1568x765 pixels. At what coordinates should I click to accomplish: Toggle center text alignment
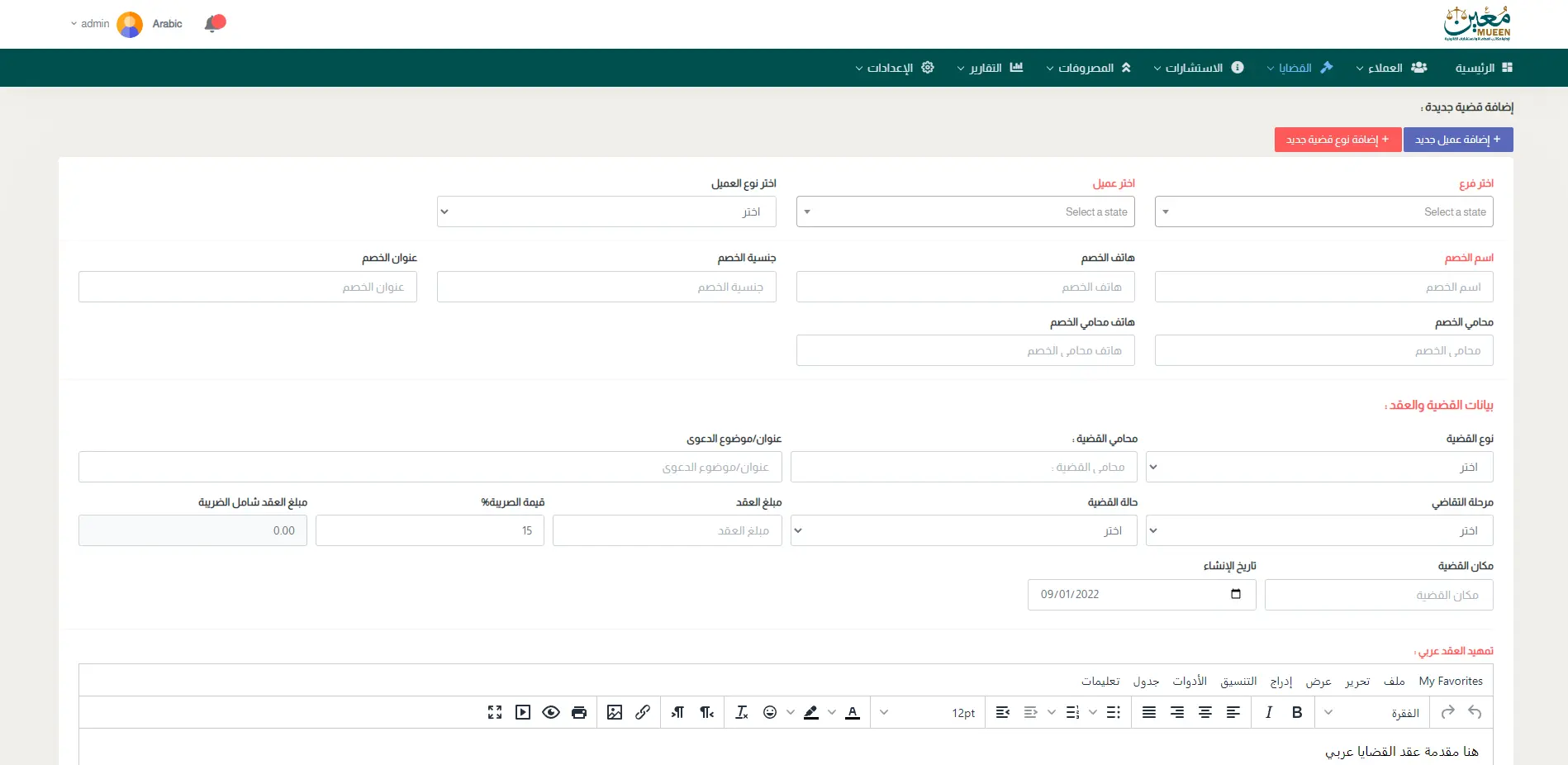coord(1205,713)
